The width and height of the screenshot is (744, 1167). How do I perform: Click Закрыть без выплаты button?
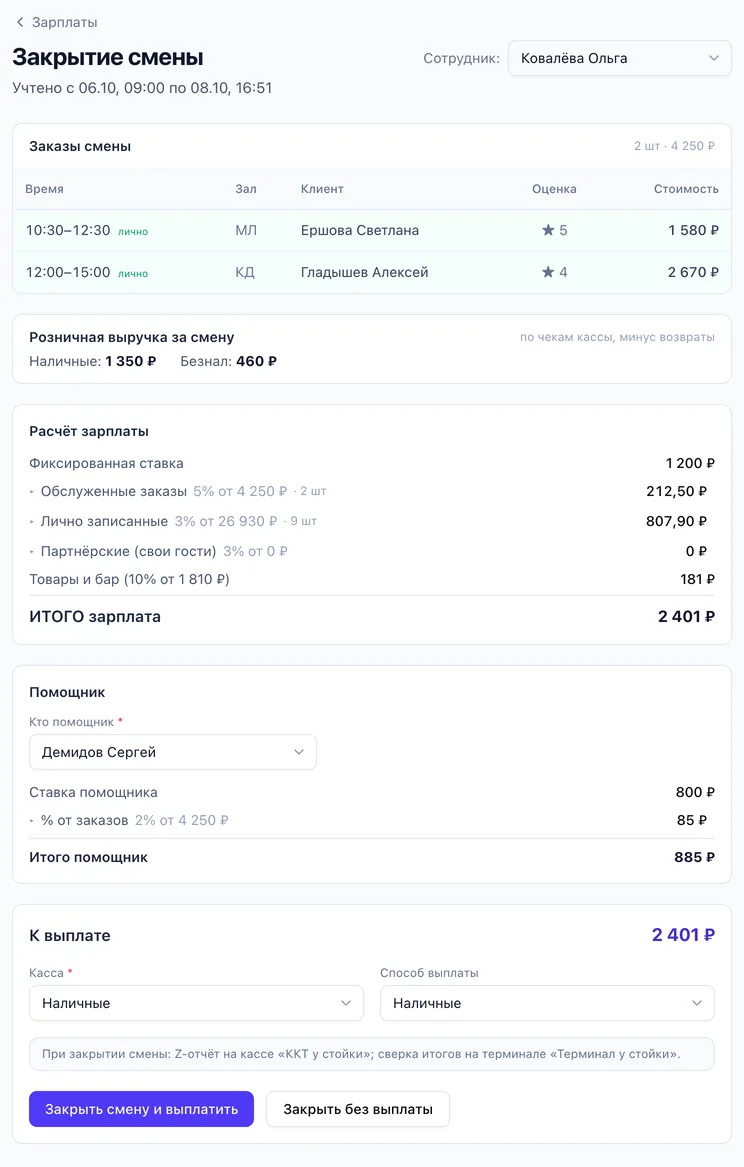click(x=358, y=1109)
